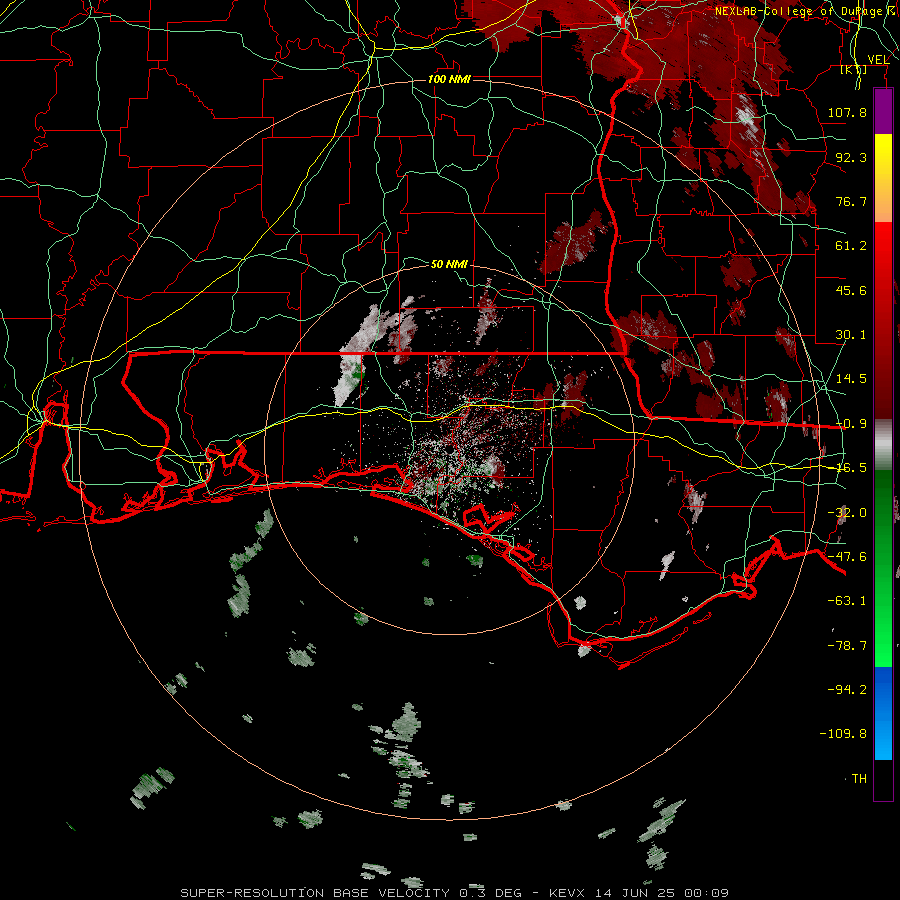The height and width of the screenshot is (900, 900).
Task: Pick the purple segment of velocity color bar
Action: coord(883,111)
